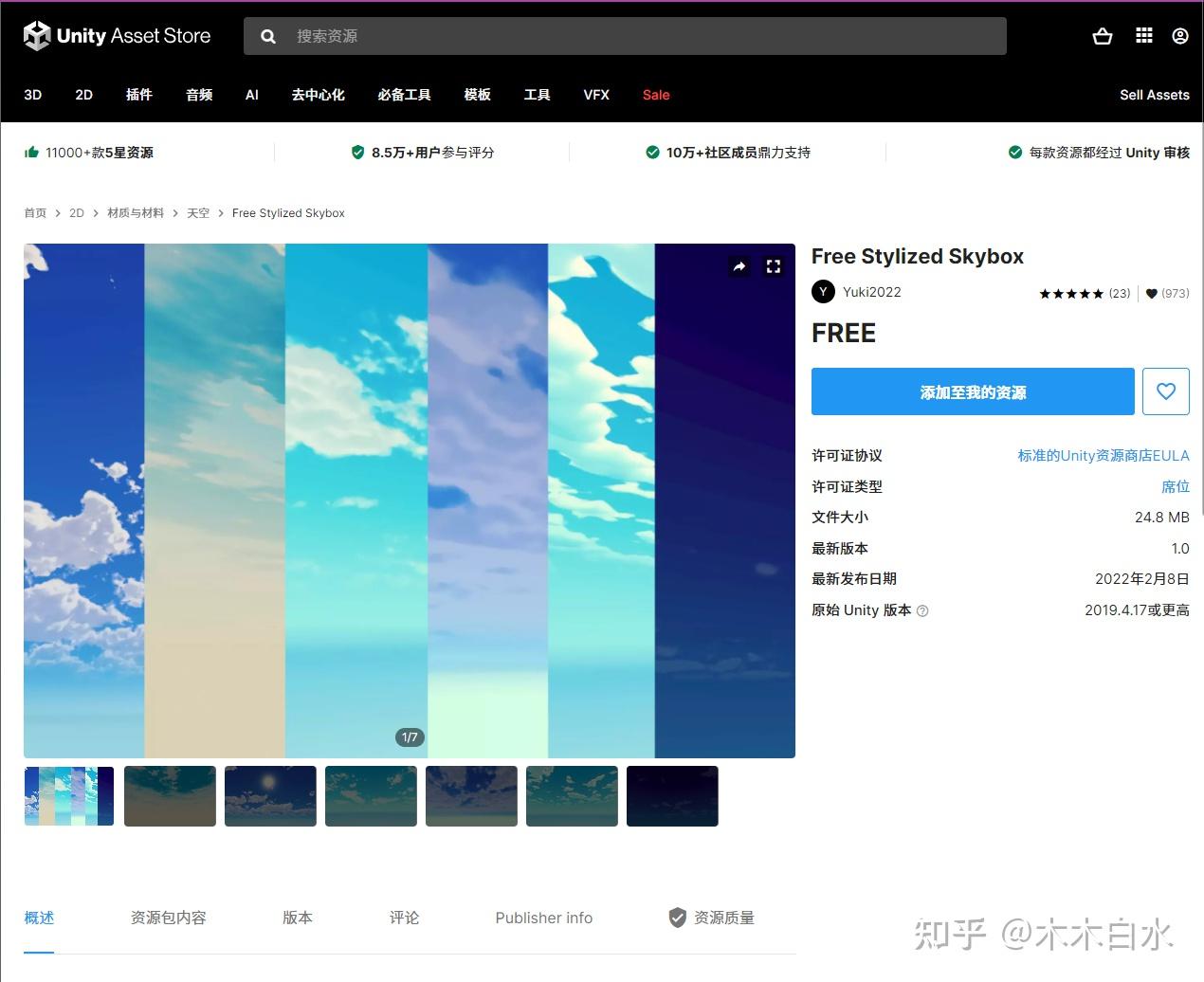Select the darkest night skybox thumbnail
1204x982 pixels.
click(672, 795)
